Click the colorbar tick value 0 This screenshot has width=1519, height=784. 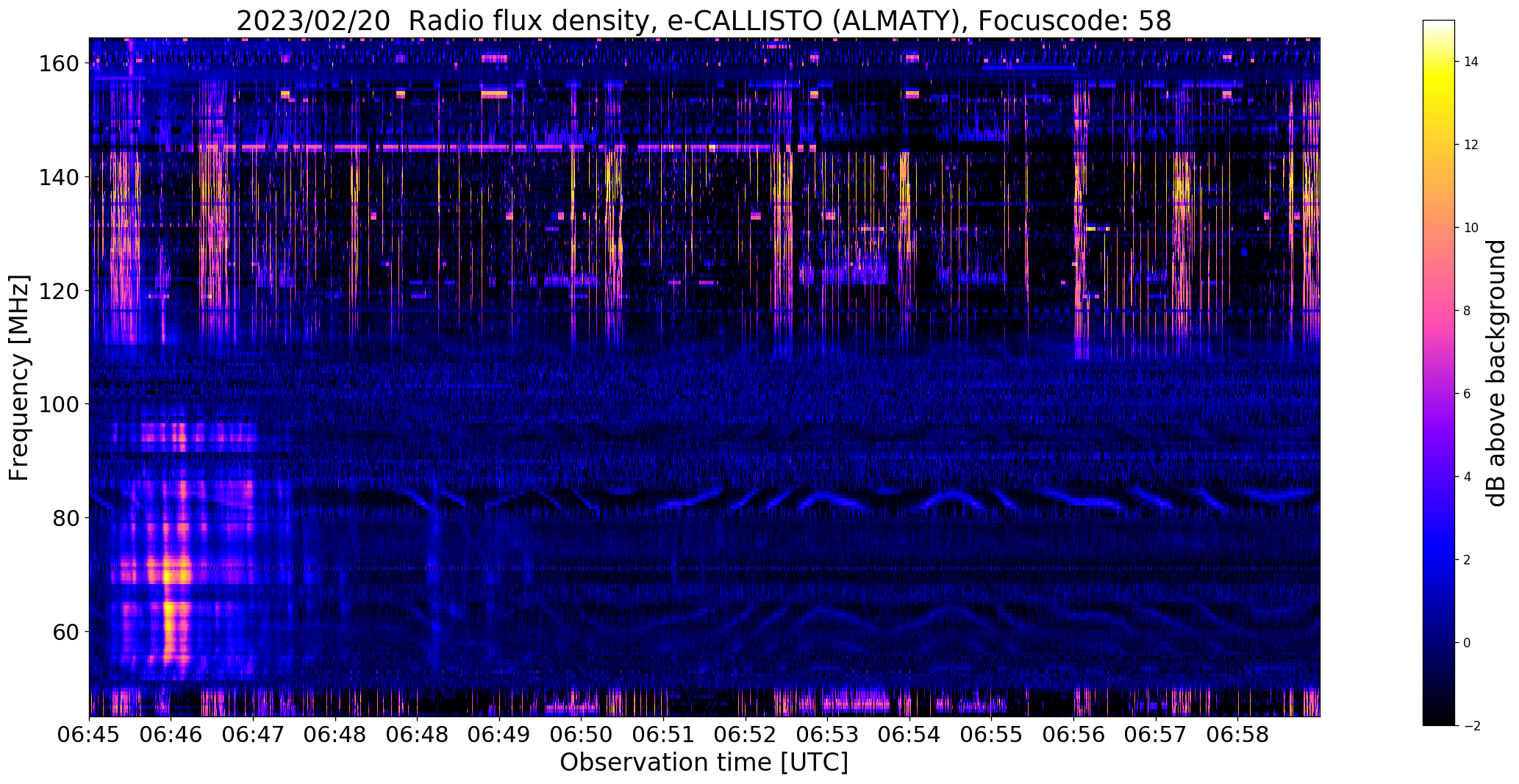(x=1468, y=643)
